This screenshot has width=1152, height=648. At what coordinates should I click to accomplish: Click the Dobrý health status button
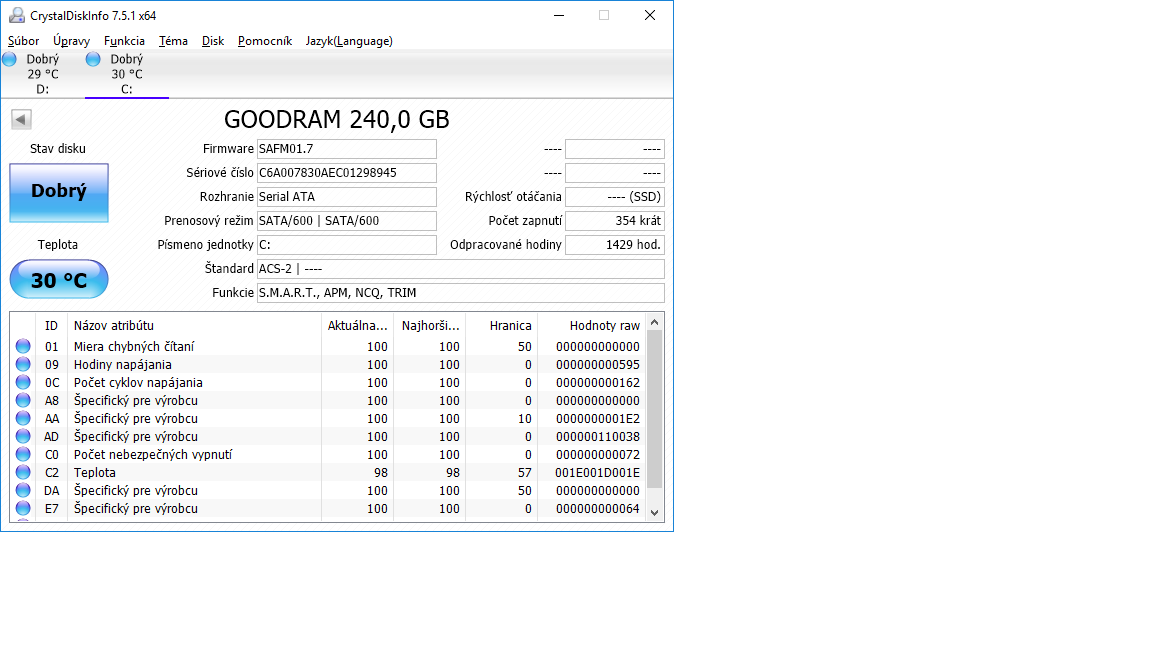[x=59, y=192]
